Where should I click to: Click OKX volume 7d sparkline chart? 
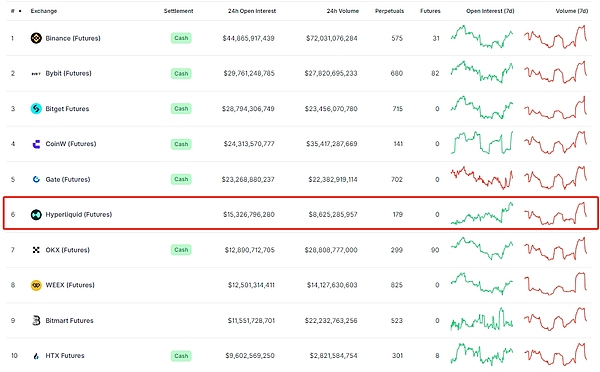[x=556, y=249]
